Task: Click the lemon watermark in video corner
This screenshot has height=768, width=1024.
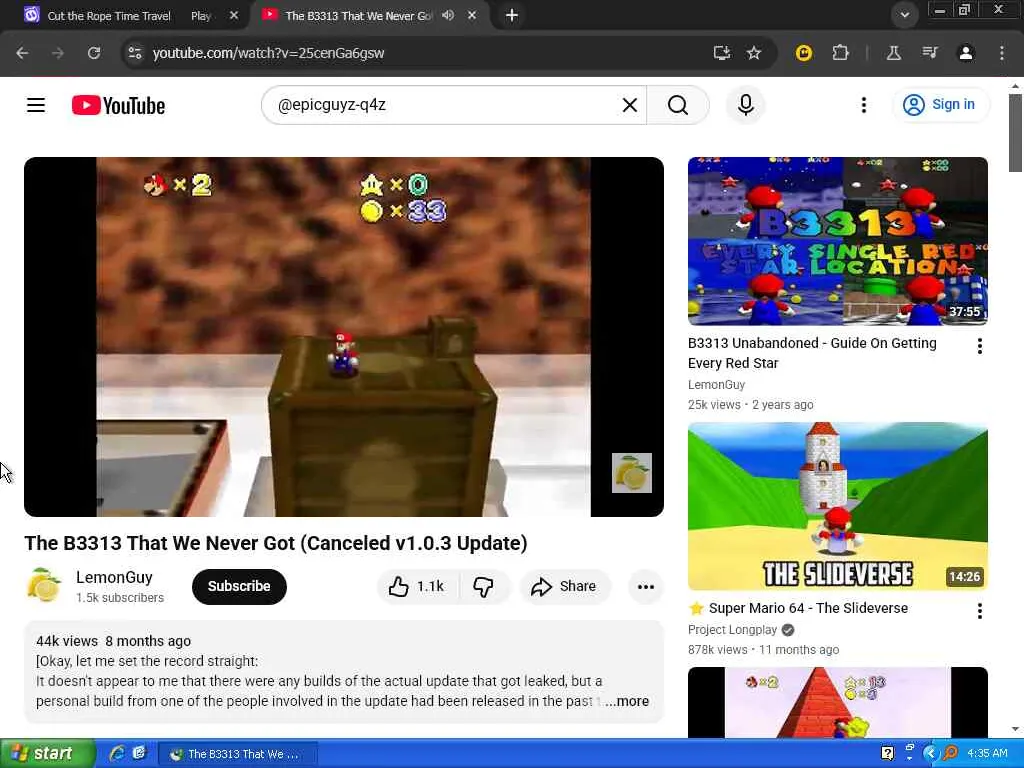Action: coord(632,473)
